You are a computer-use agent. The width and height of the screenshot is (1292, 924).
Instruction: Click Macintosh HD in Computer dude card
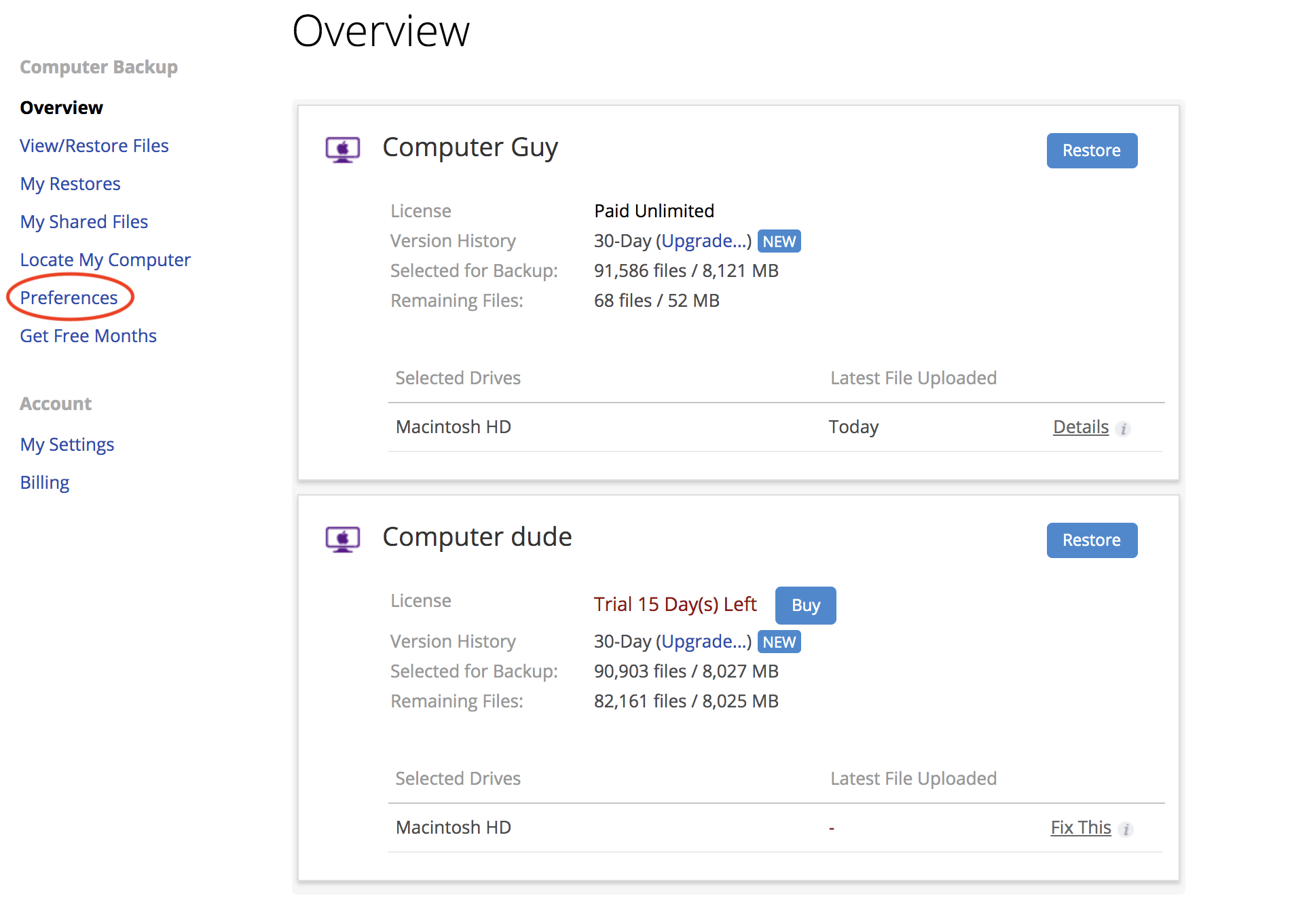coord(454,827)
